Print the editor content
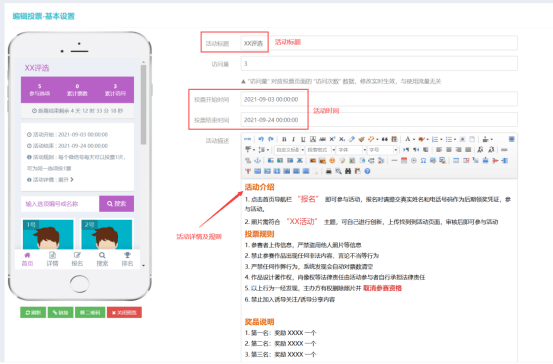The width and height of the screenshot is (553, 364). tap(328, 171)
